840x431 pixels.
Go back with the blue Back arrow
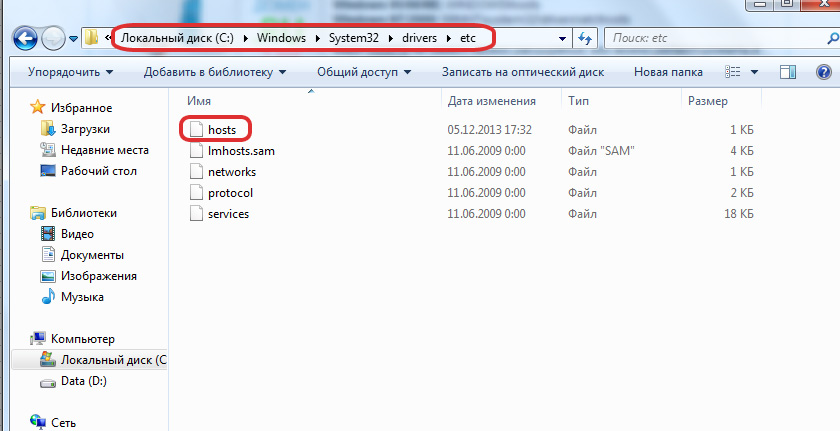click(25, 39)
